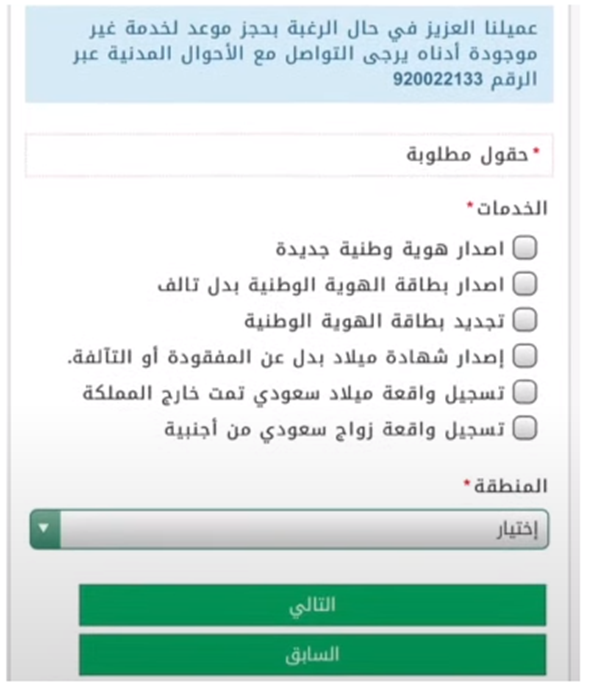The image size is (591, 686).
Task: Click the التالي (Next) button
Action: coord(312,605)
